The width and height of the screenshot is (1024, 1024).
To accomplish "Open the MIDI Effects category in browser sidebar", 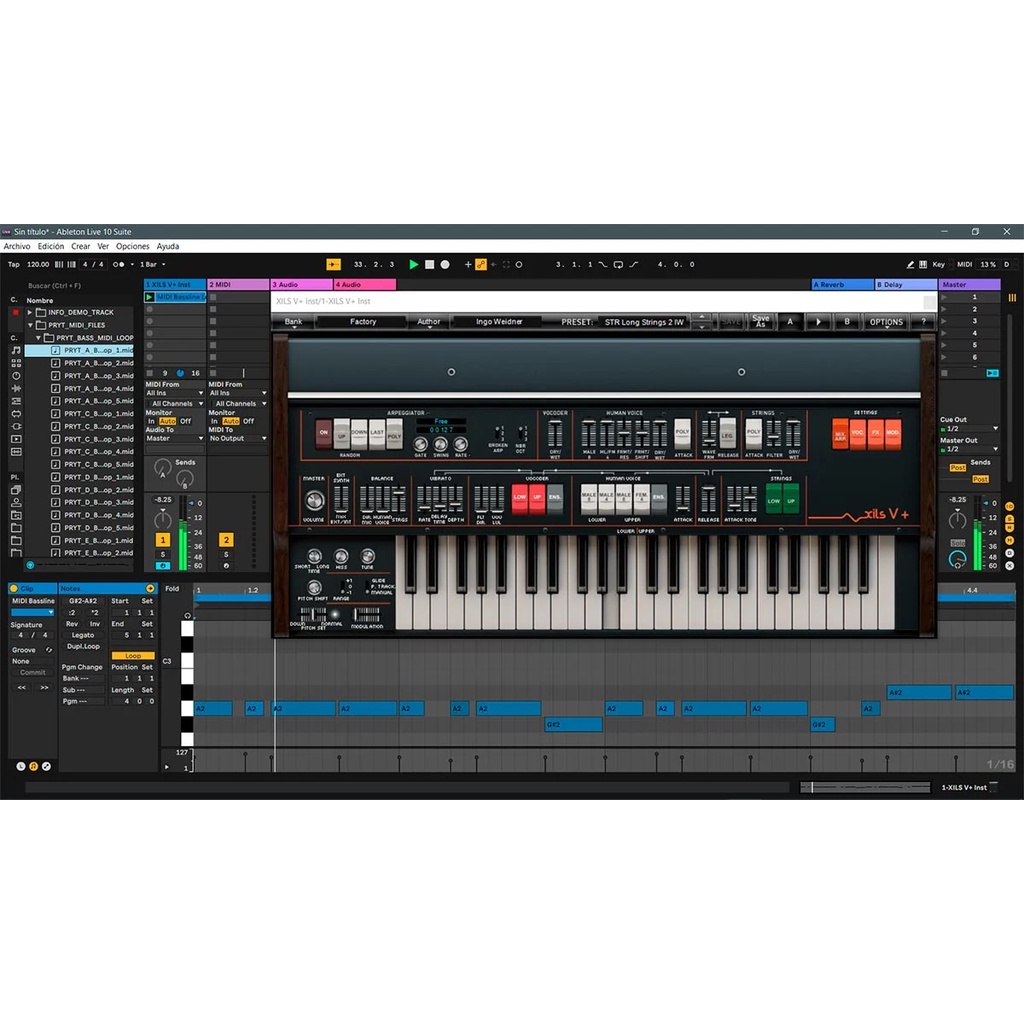I will tap(16, 401).
